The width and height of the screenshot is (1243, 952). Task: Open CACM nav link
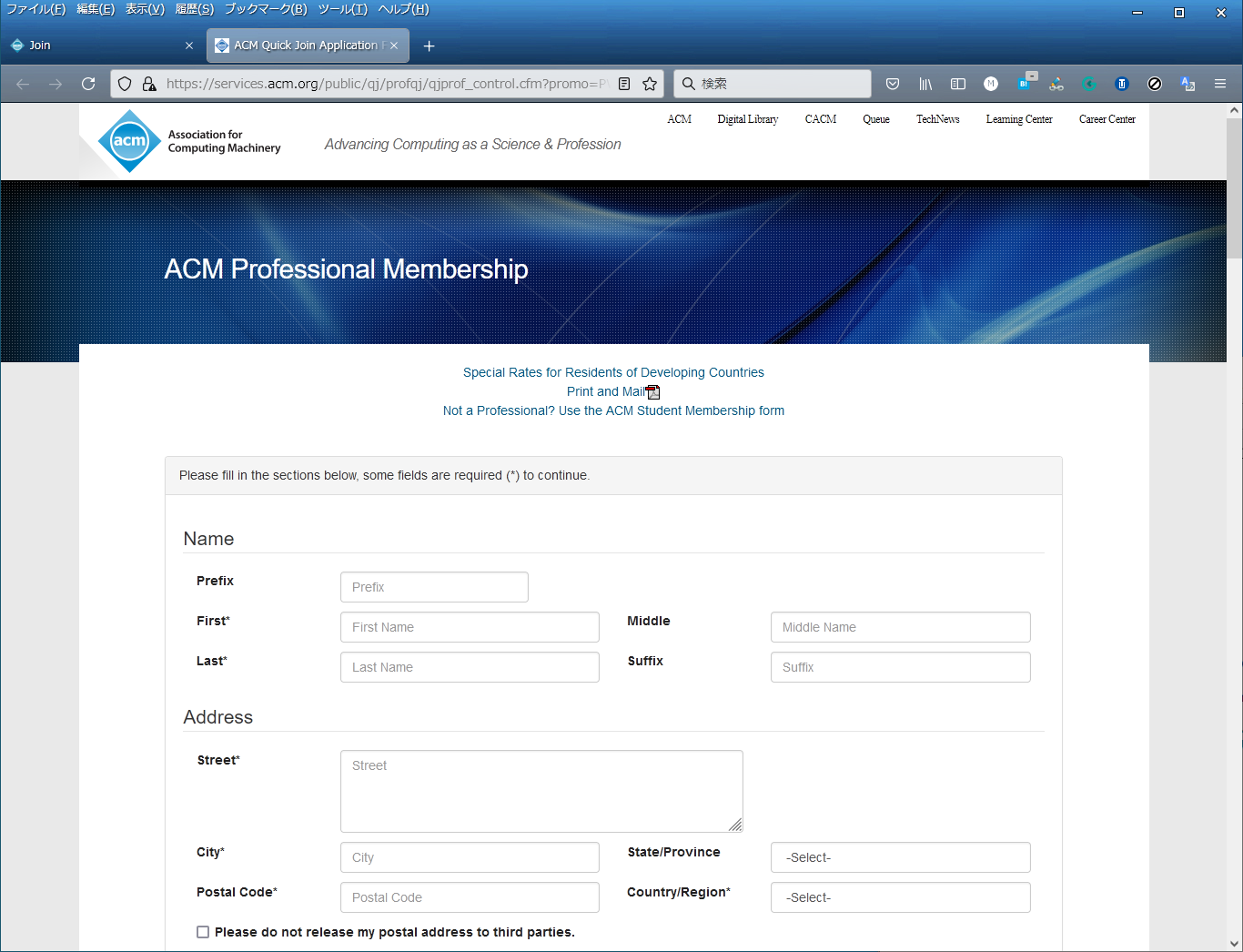pos(821,119)
